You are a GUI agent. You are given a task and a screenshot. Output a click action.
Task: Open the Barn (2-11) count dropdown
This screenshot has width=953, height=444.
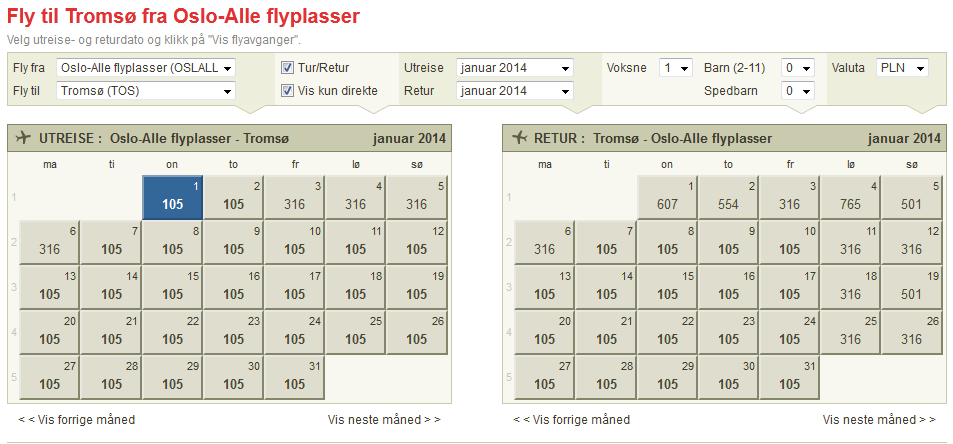pyautogui.click(x=798, y=68)
